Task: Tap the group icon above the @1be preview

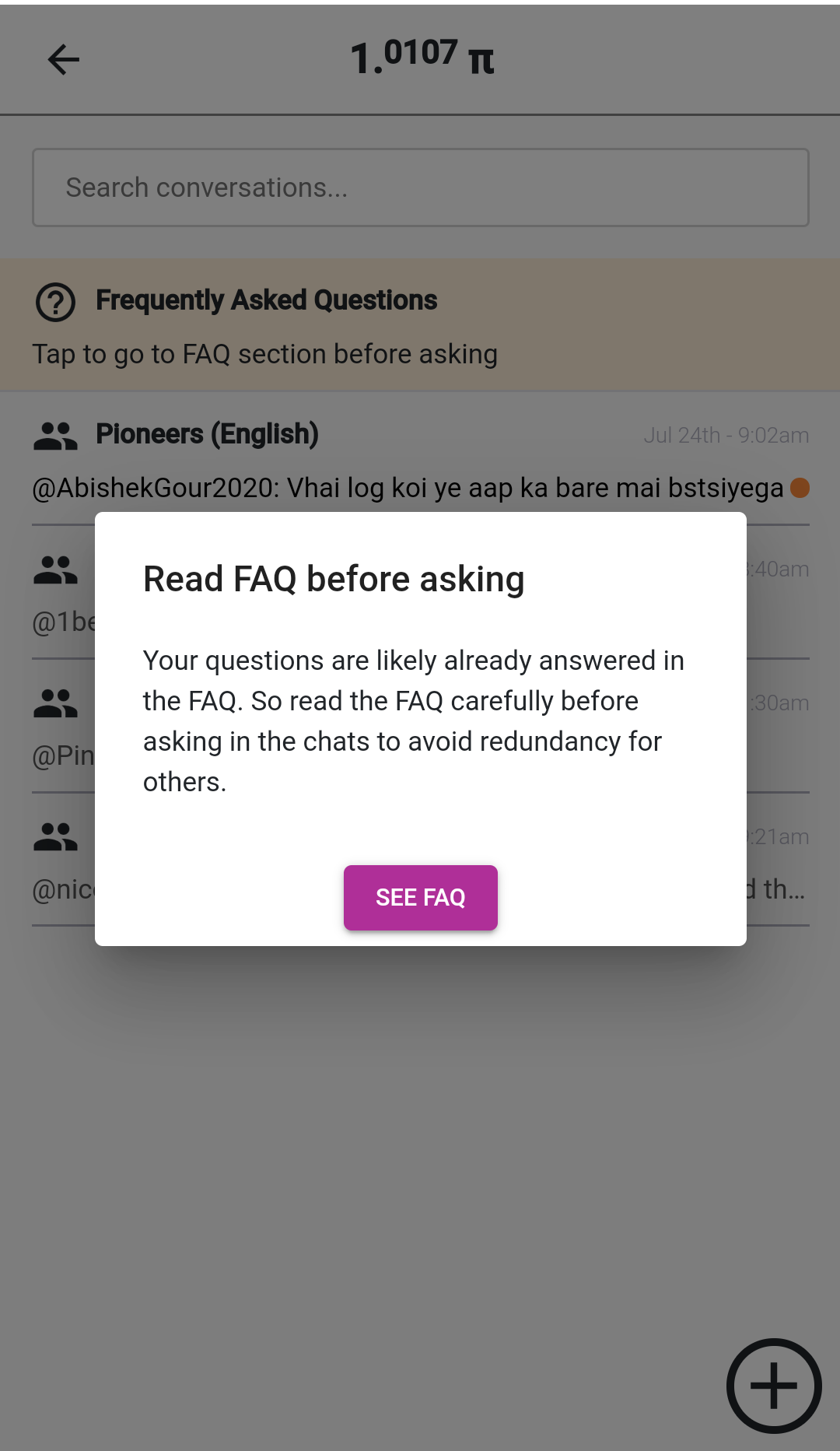Action: click(55, 570)
